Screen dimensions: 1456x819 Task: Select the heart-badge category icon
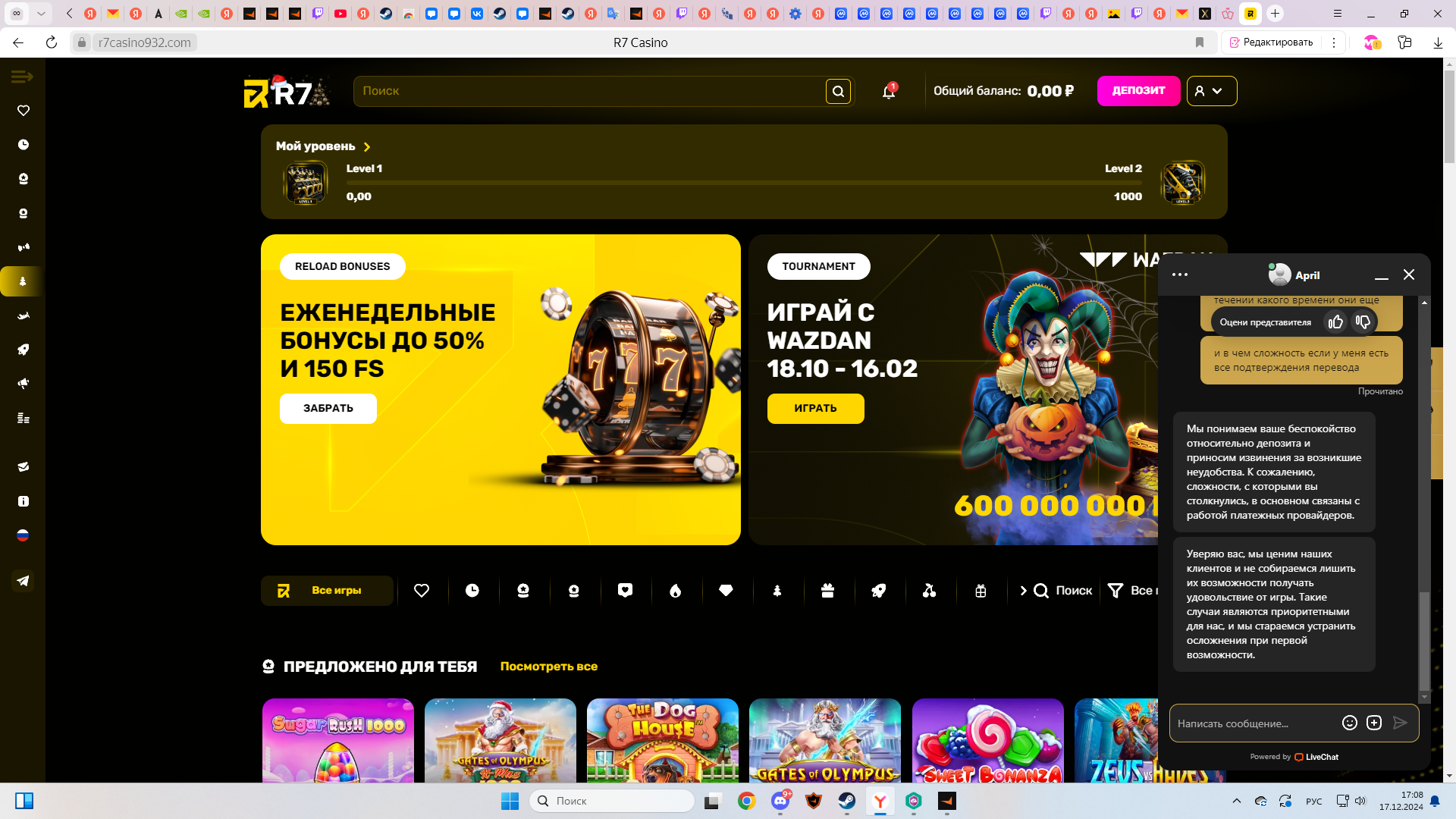(625, 591)
